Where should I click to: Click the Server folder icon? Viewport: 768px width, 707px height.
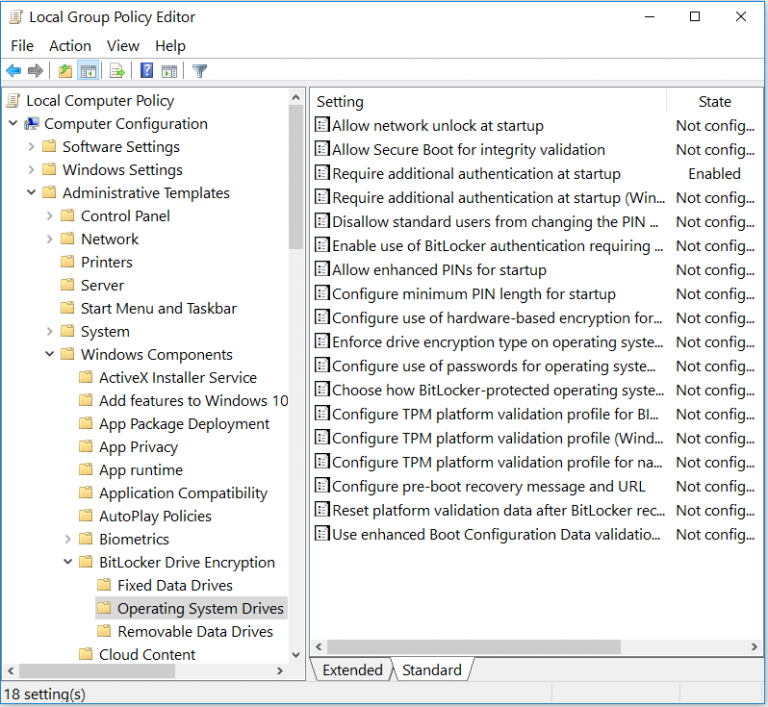68,284
